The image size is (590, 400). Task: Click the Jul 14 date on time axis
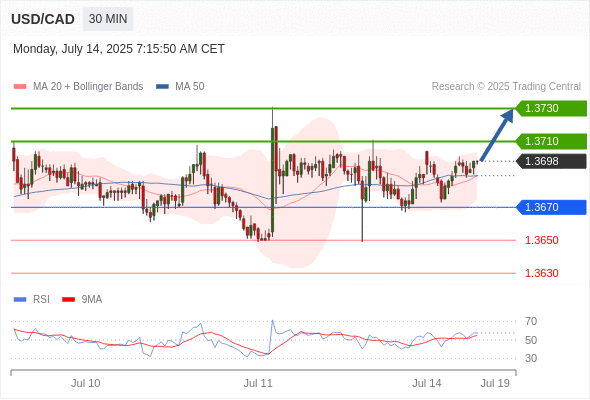click(x=427, y=383)
